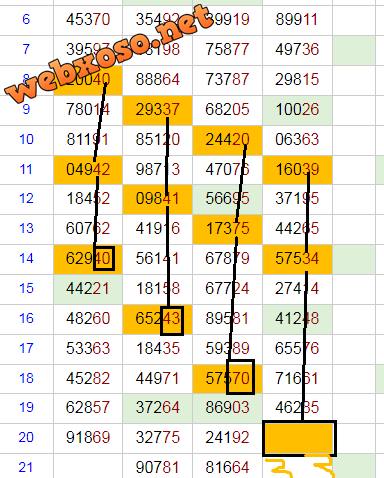Select the cell with 37195
Viewport: 384px width, 478px height.
pos(297,199)
